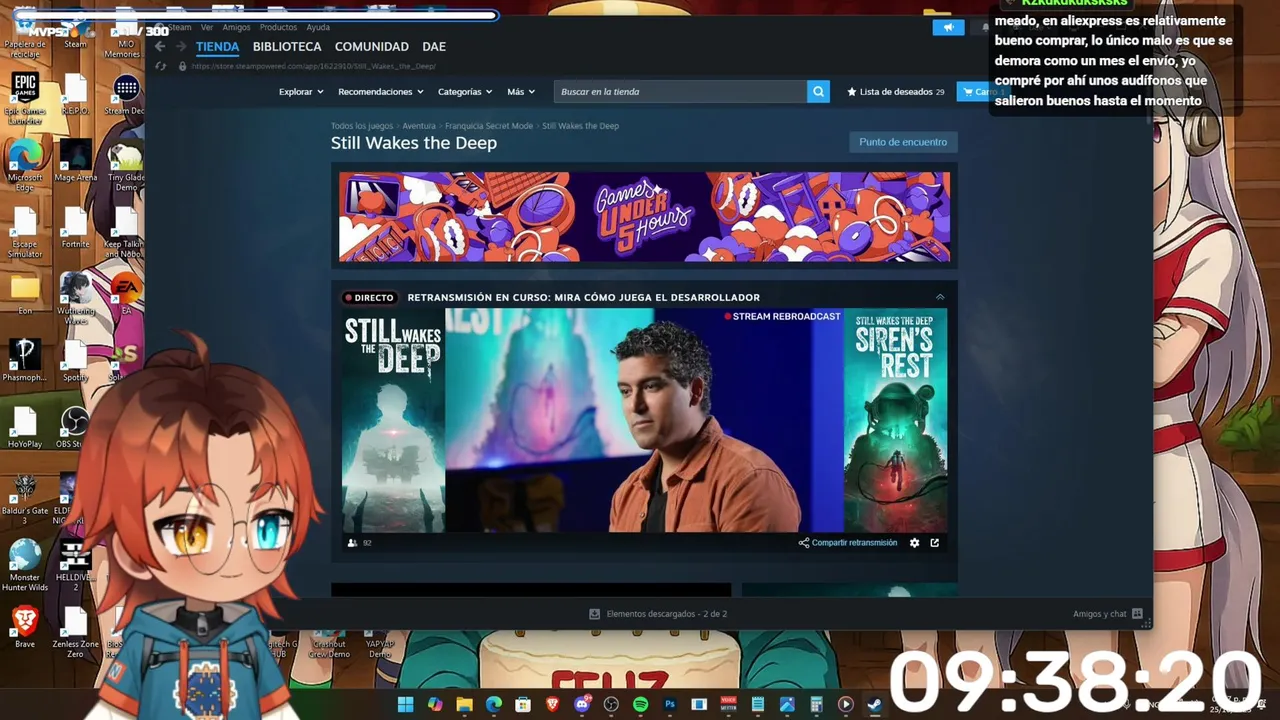Open the Más dropdown menu

pyautogui.click(x=521, y=91)
